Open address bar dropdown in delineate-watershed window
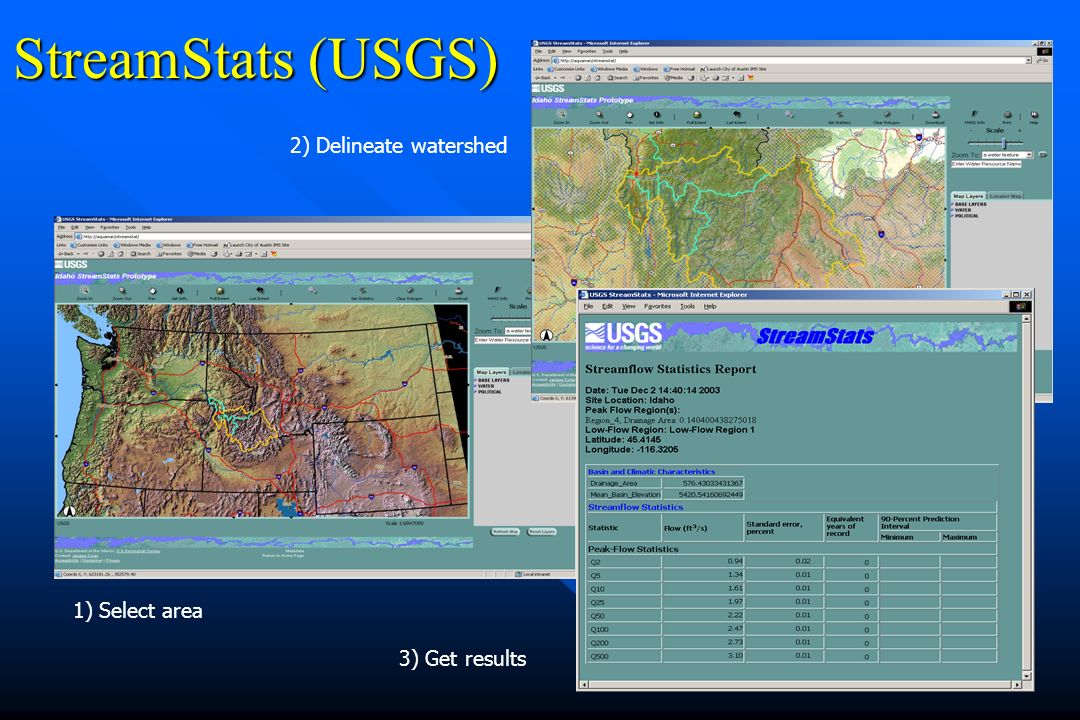The width and height of the screenshot is (1080, 720). click(1028, 61)
